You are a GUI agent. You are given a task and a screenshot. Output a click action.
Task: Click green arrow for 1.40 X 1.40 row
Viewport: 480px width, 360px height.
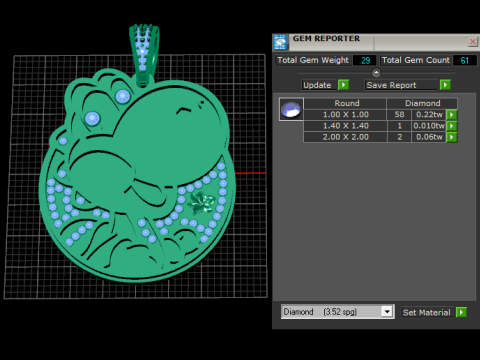(x=452, y=126)
